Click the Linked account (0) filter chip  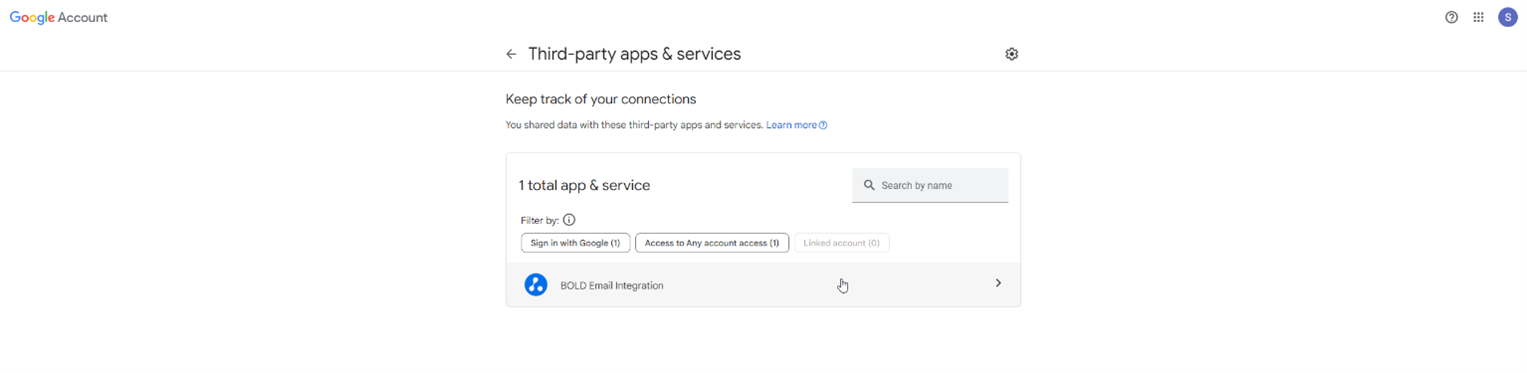(x=841, y=243)
